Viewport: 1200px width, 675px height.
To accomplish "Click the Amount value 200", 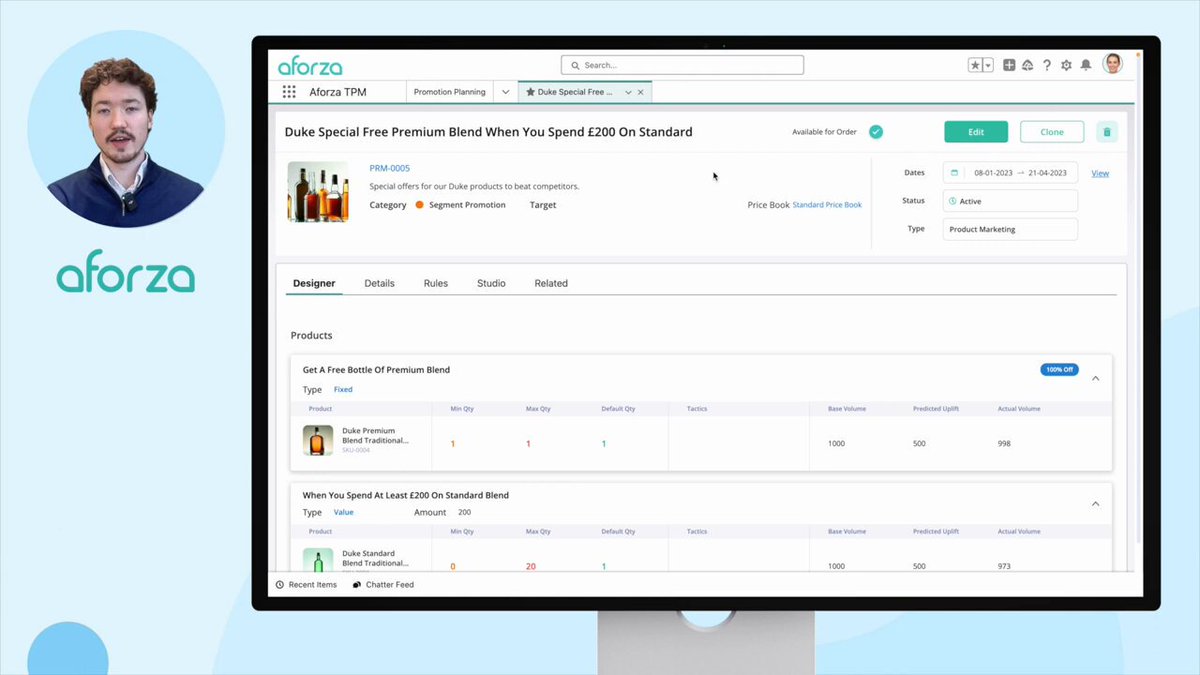I will tap(464, 512).
